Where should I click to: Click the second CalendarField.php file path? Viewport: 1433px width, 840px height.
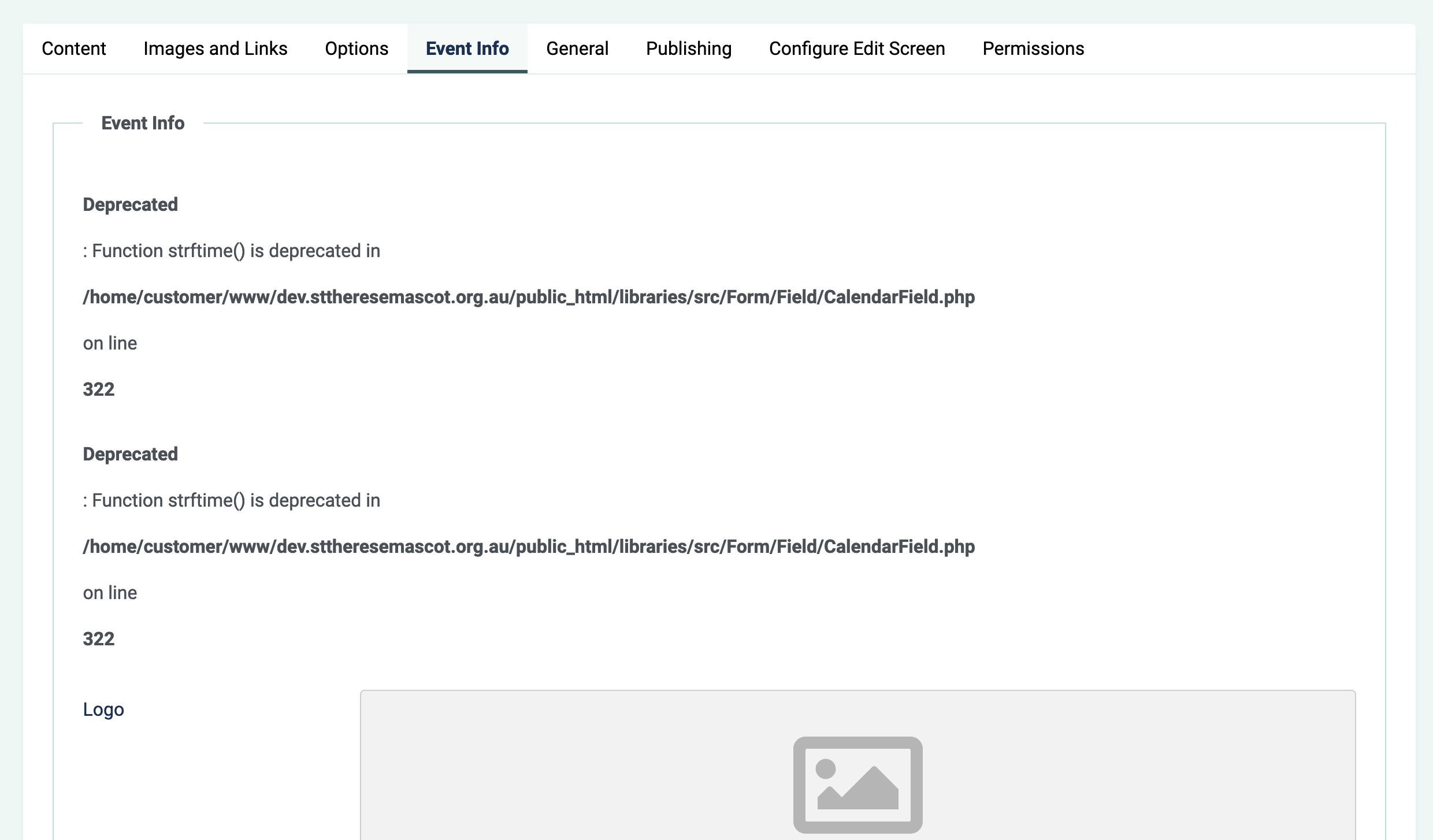click(528, 547)
